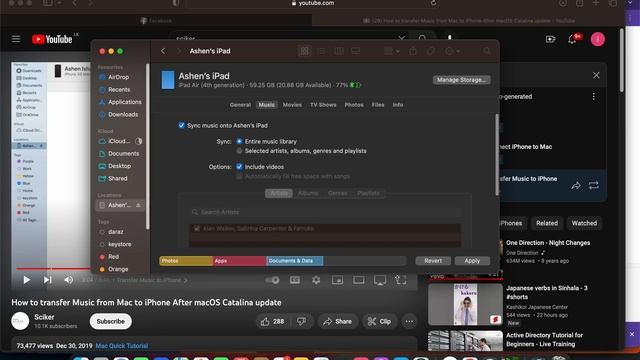The width and height of the screenshot is (640, 360).
Task: Loop the playlist icon
Action: coord(593,186)
